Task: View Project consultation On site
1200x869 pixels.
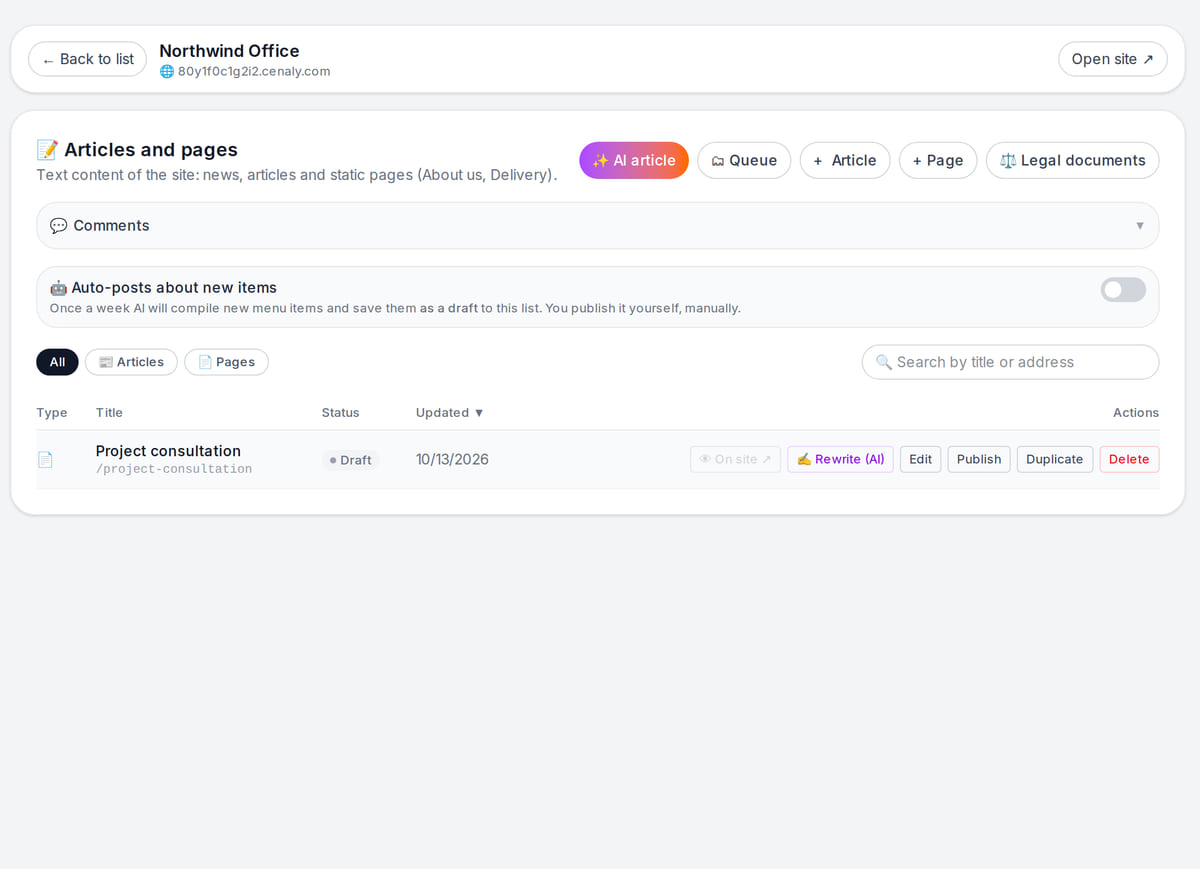Action: point(735,459)
